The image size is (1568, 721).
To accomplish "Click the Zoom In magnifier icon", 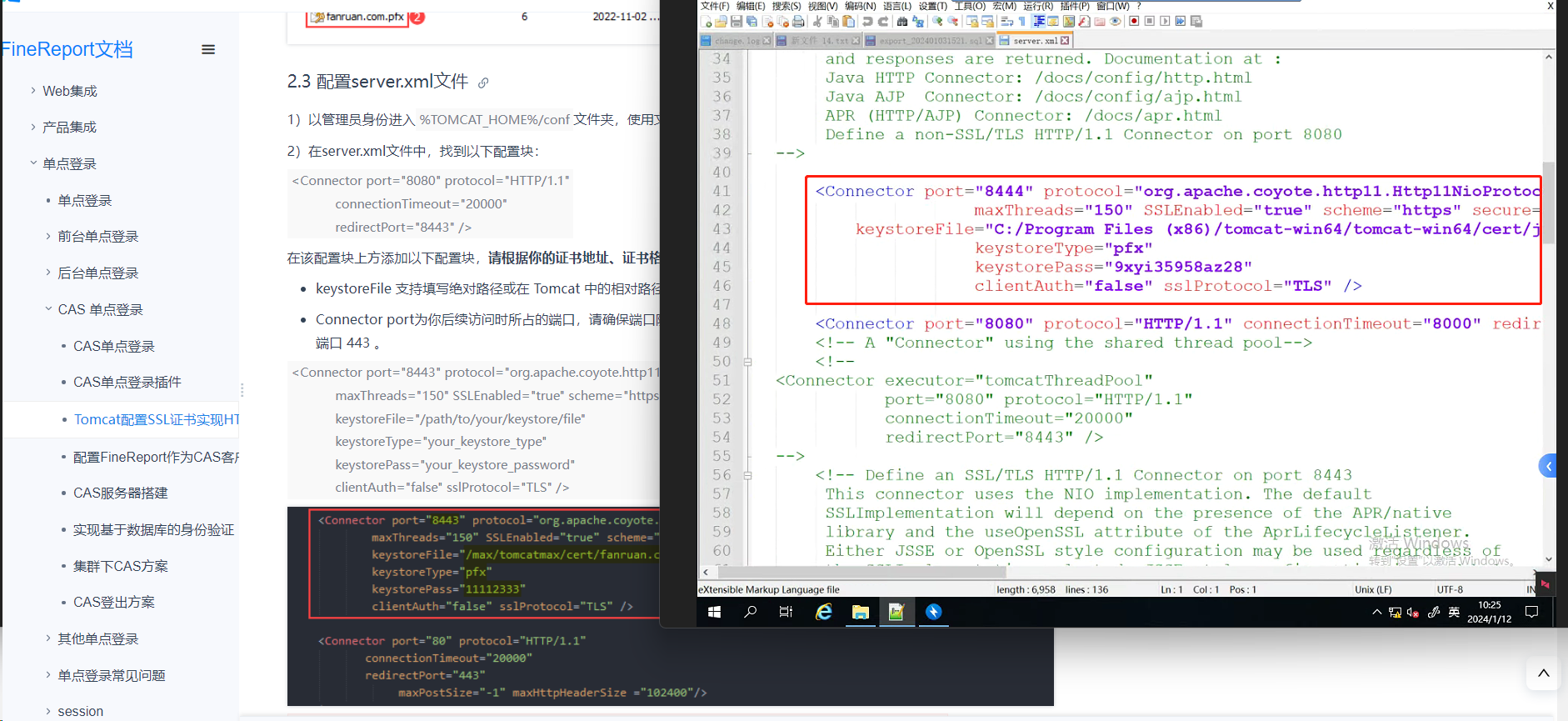I will tap(937, 21).
